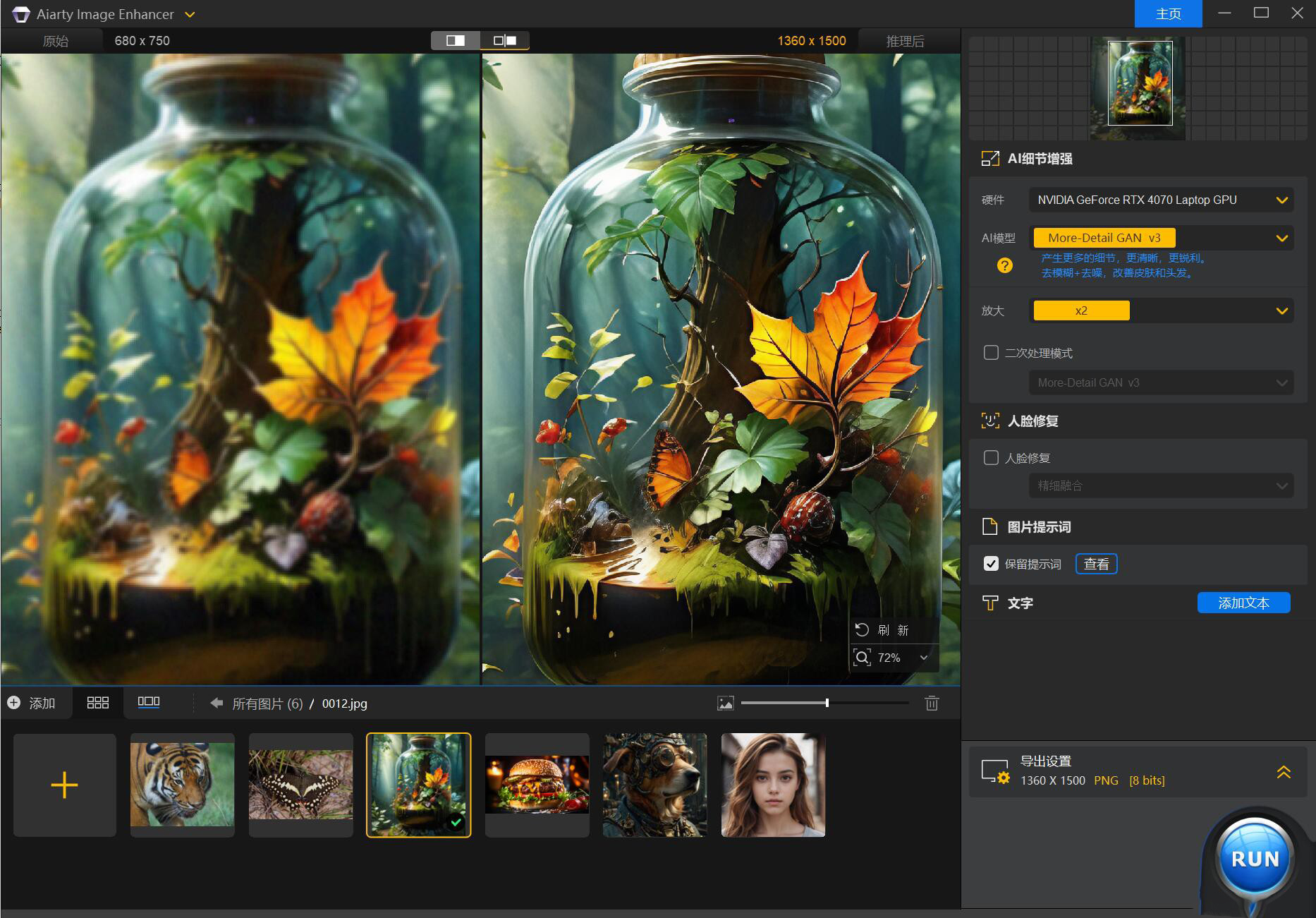Click the large plus add-image tile
Screen dimensions: 1316x918
[65, 785]
